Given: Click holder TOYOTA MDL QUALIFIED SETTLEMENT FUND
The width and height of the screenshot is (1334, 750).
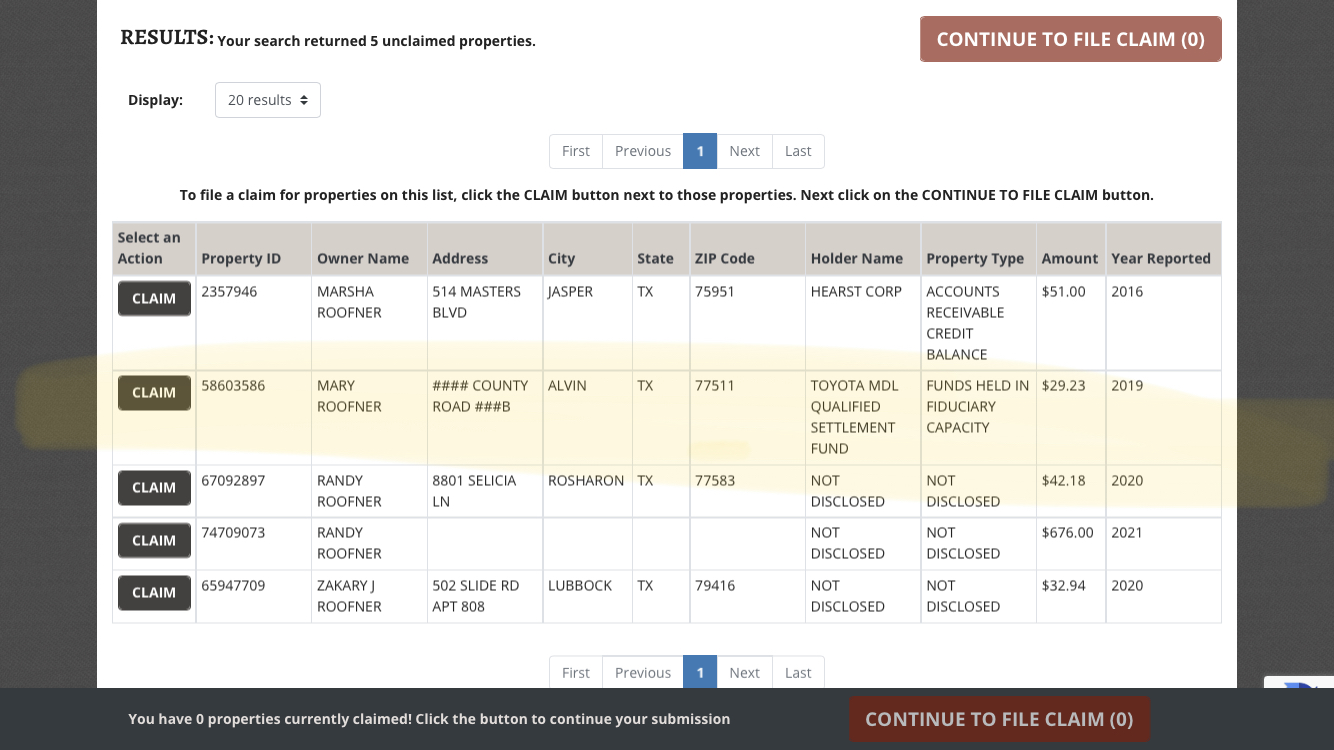Looking at the screenshot, I should 855,417.
